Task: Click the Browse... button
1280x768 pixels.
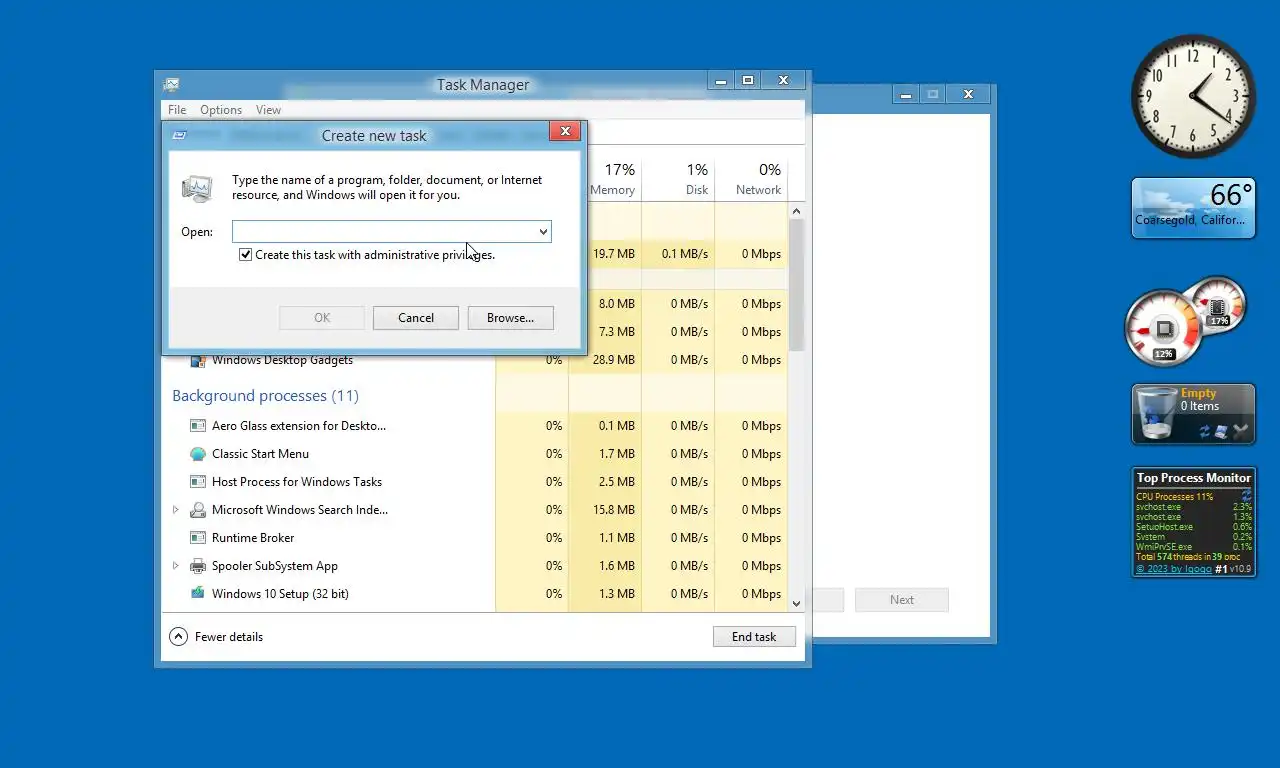Action: tap(510, 318)
